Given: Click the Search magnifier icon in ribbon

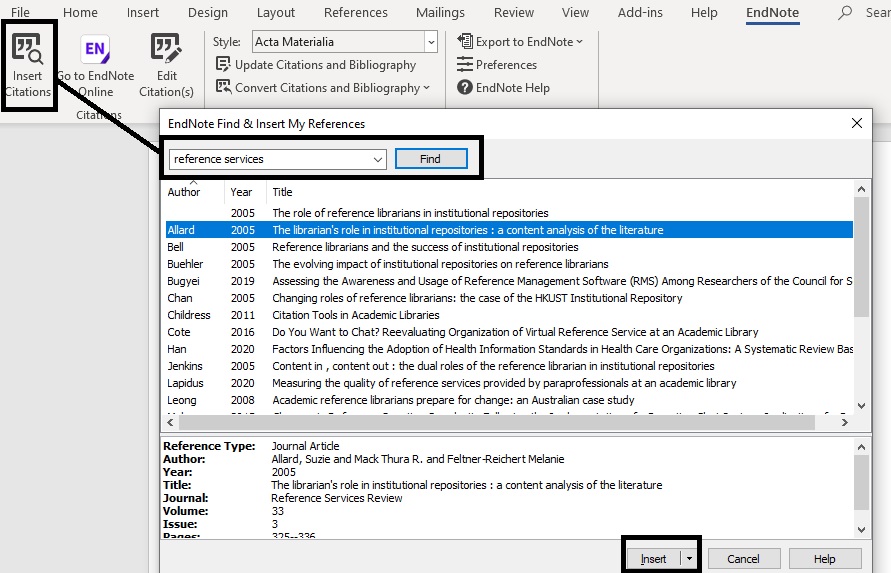Looking at the screenshot, I should tap(845, 13).
